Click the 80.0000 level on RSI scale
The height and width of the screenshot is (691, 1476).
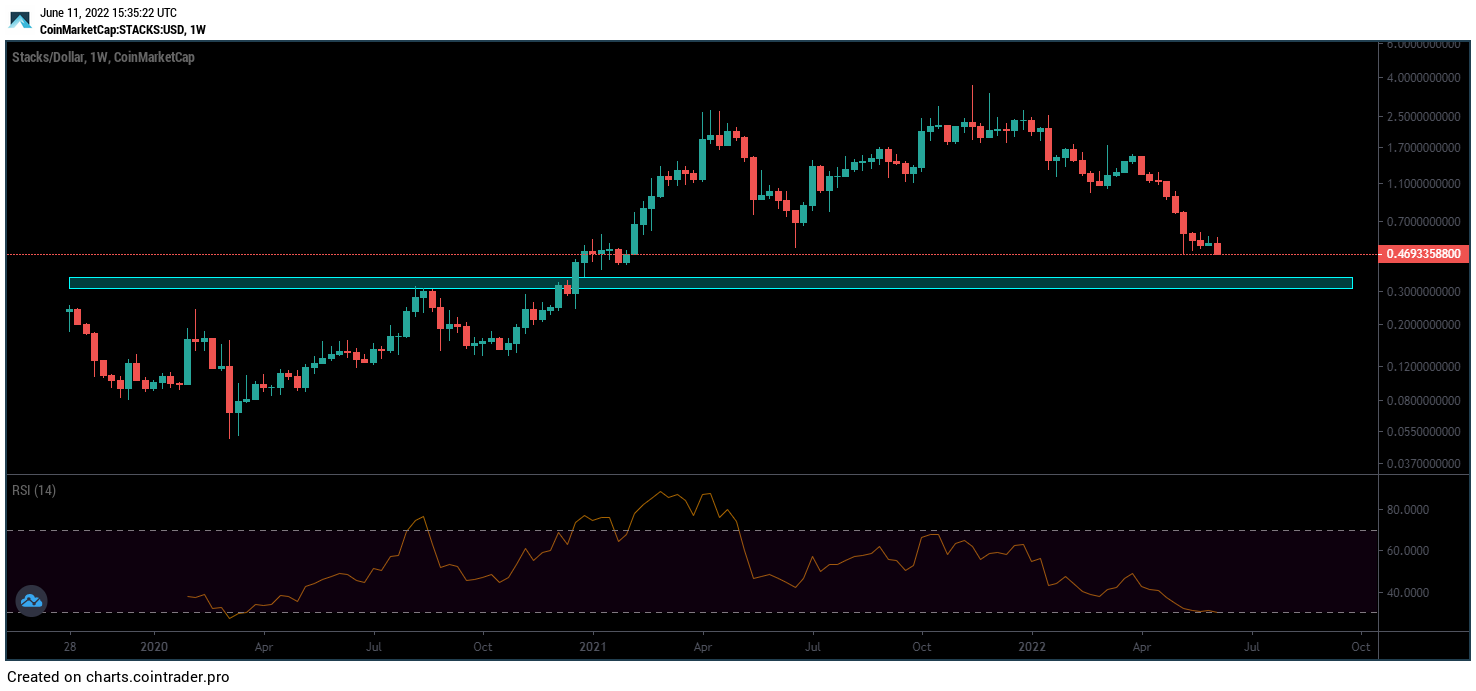pos(1413,509)
